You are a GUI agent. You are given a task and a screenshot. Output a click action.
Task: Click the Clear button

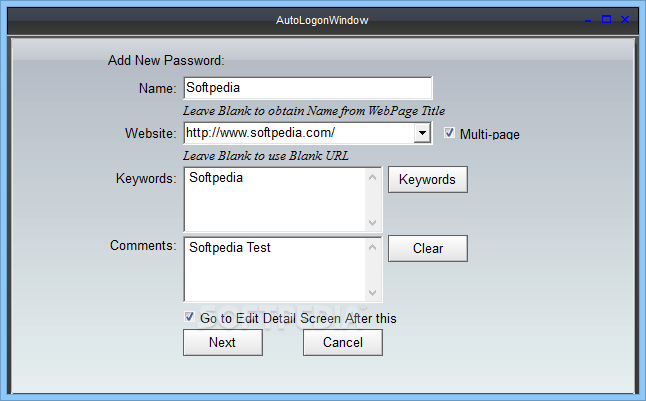(x=428, y=249)
